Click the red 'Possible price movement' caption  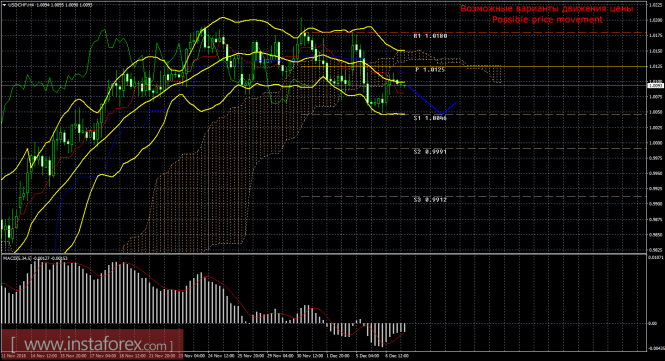pos(547,20)
